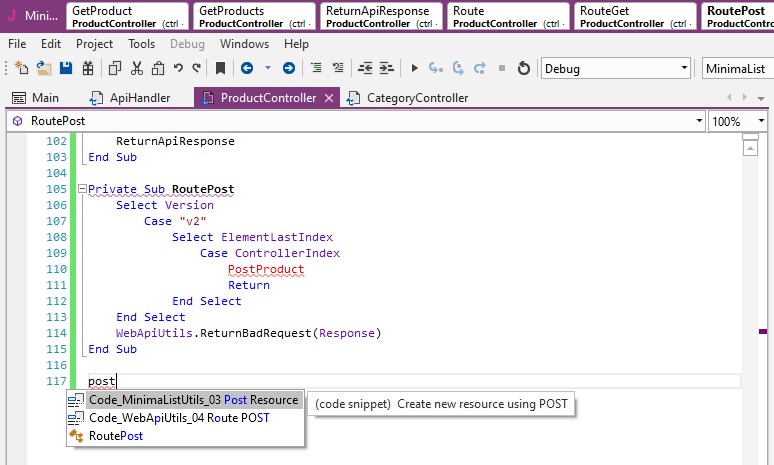Run the project with the play icon
The height and width of the screenshot is (465, 774).
415,69
